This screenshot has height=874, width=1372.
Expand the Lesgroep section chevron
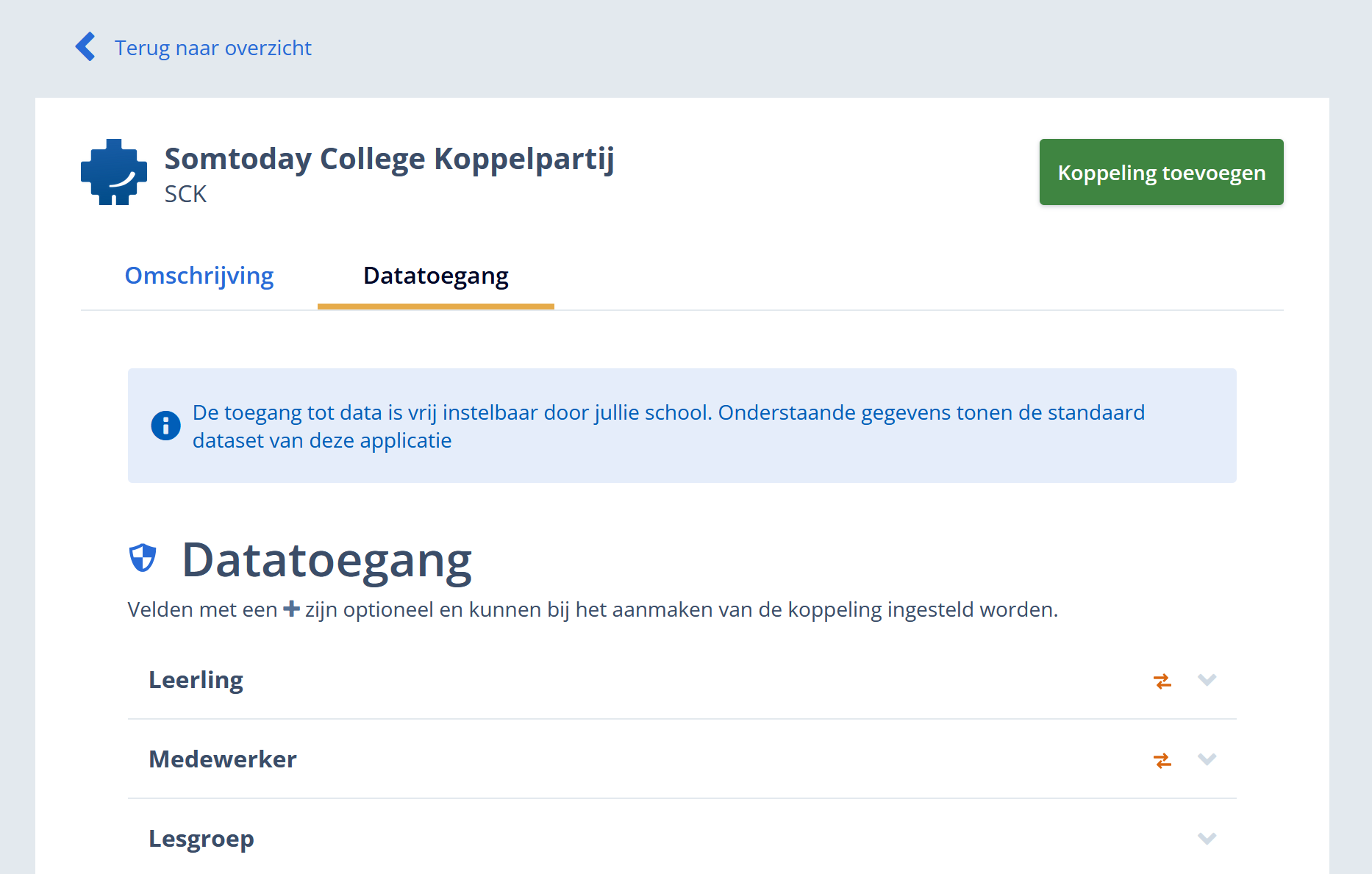(1207, 839)
